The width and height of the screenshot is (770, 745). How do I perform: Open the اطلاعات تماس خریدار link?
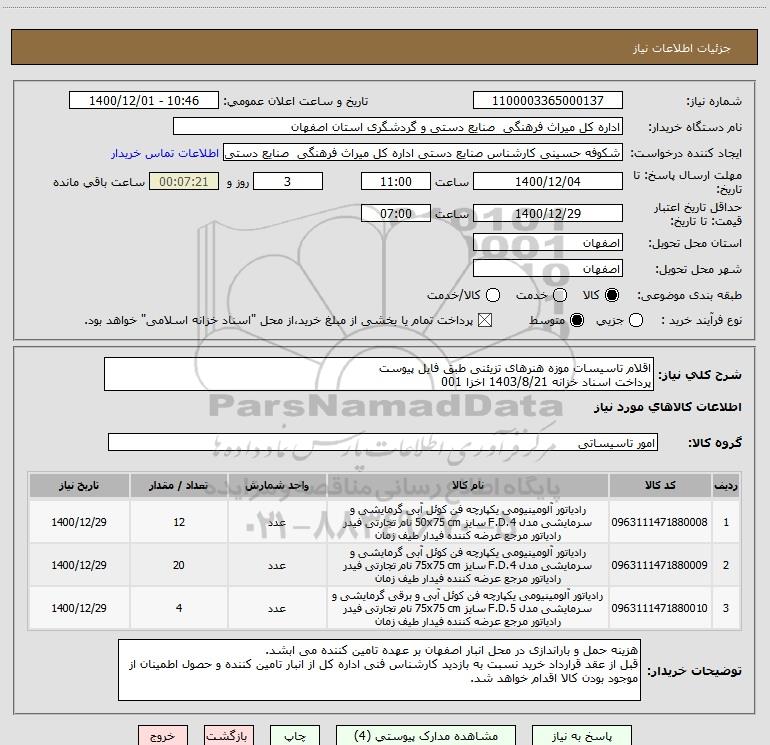pyautogui.click(x=165, y=153)
